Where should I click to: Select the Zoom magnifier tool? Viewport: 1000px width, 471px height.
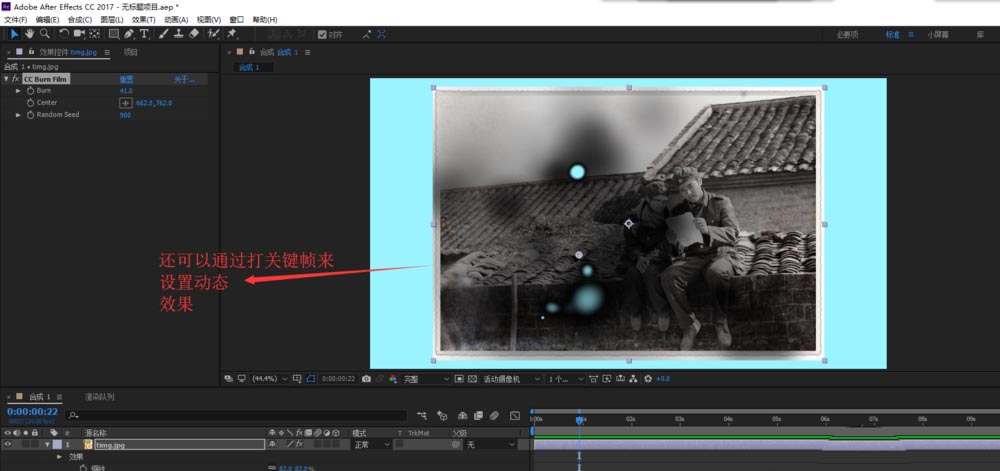click(x=45, y=34)
